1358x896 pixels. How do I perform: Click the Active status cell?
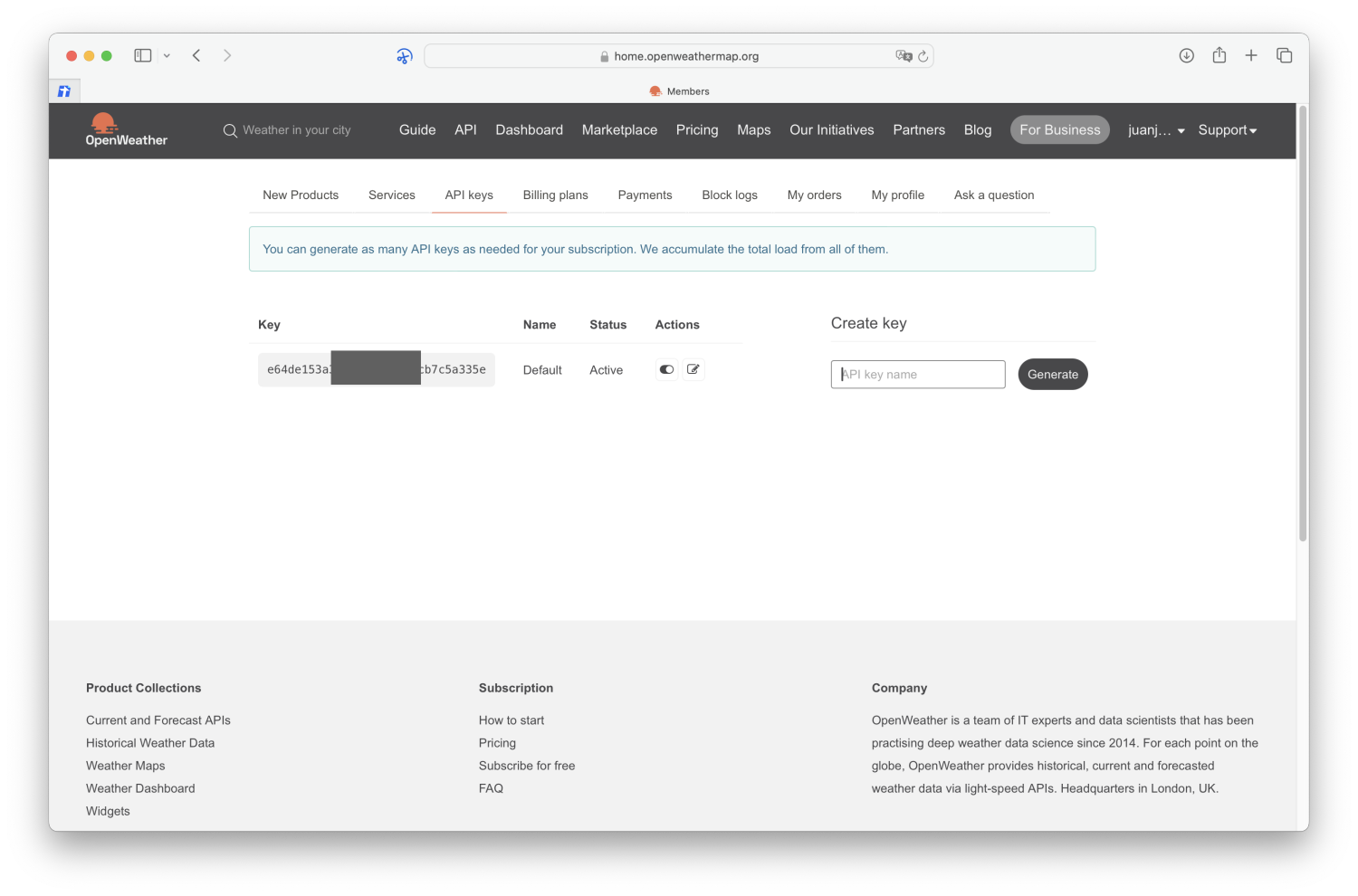point(607,370)
